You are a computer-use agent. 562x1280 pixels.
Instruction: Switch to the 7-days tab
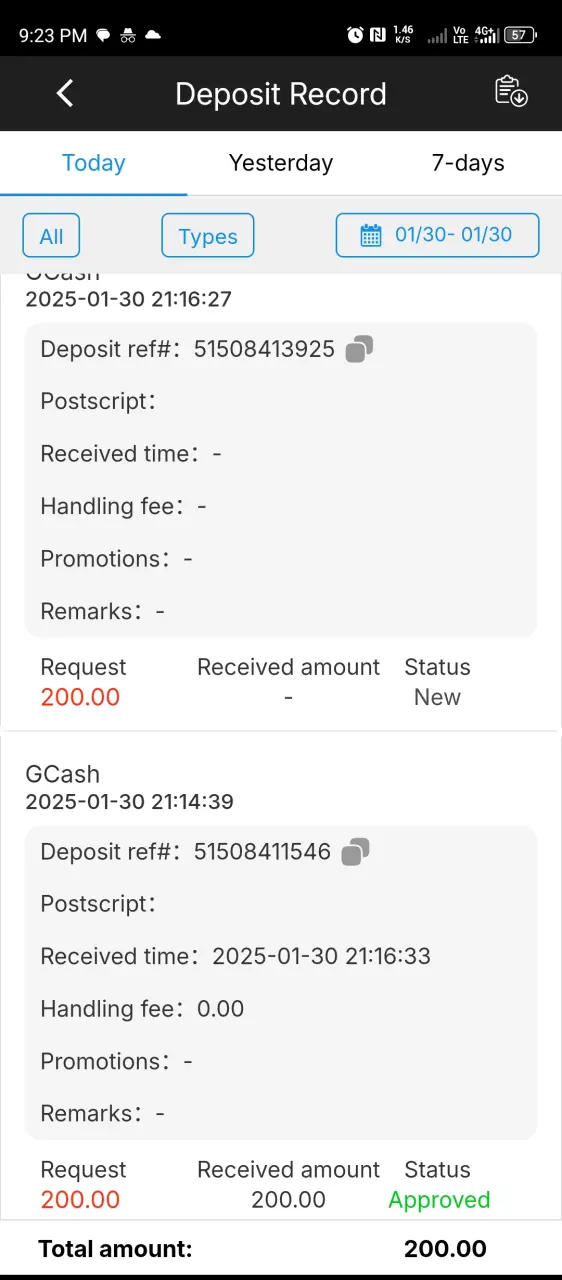tap(468, 163)
